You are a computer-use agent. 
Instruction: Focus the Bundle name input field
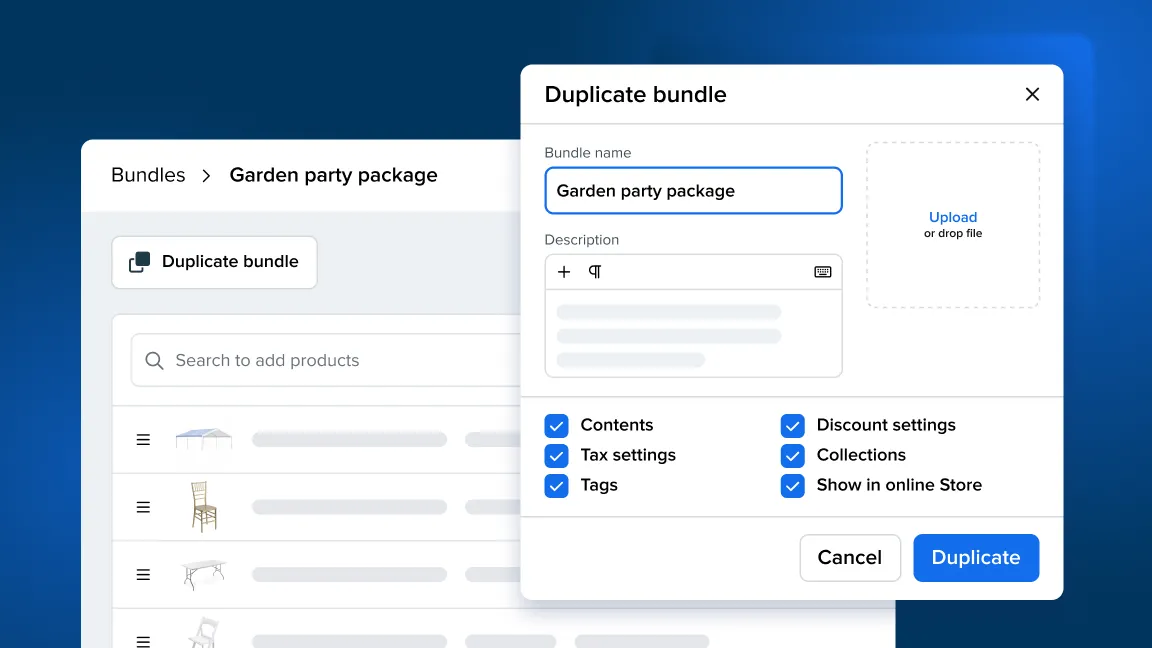tap(693, 191)
